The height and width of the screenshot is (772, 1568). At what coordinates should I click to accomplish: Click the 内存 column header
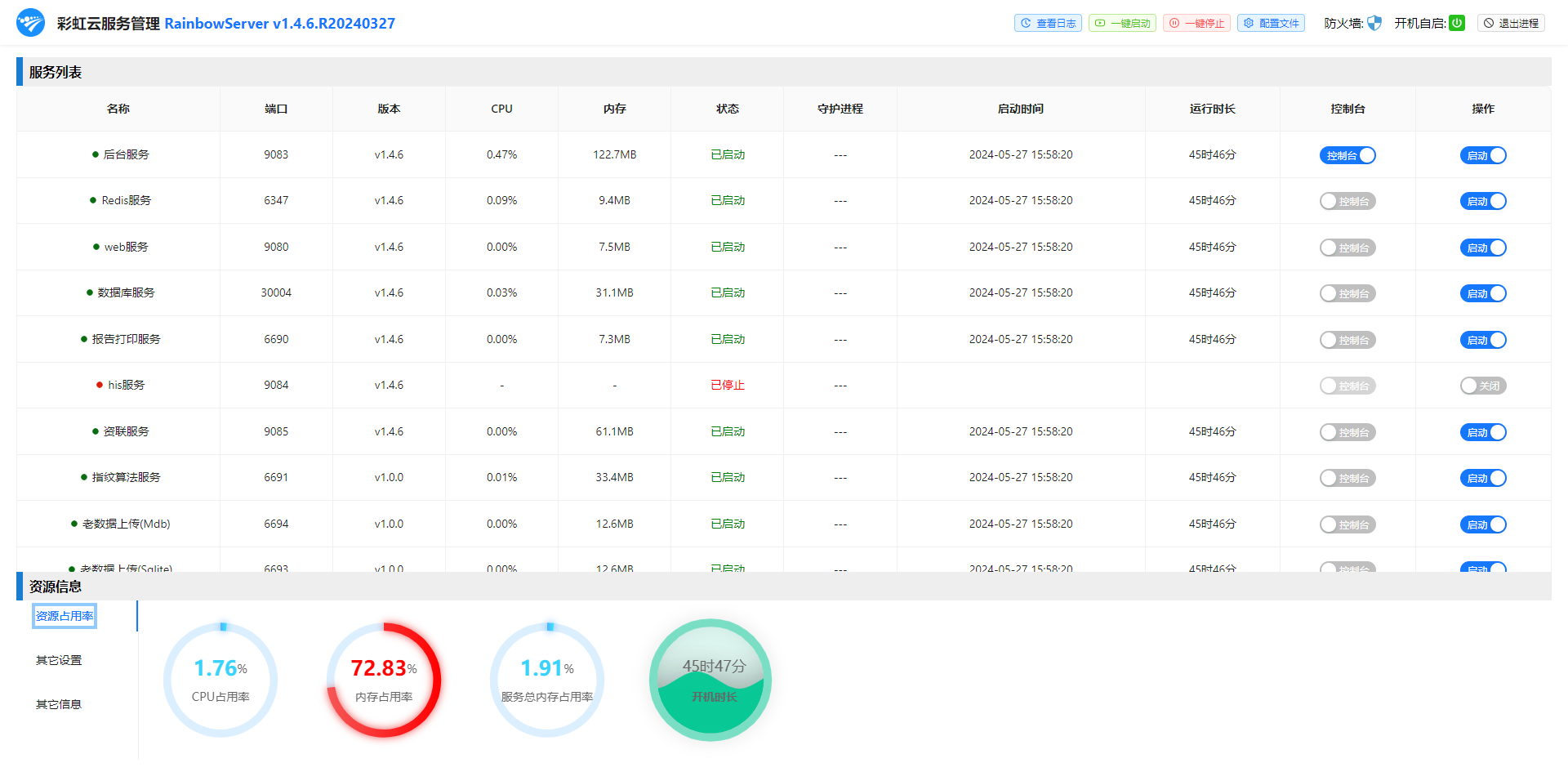pos(614,109)
